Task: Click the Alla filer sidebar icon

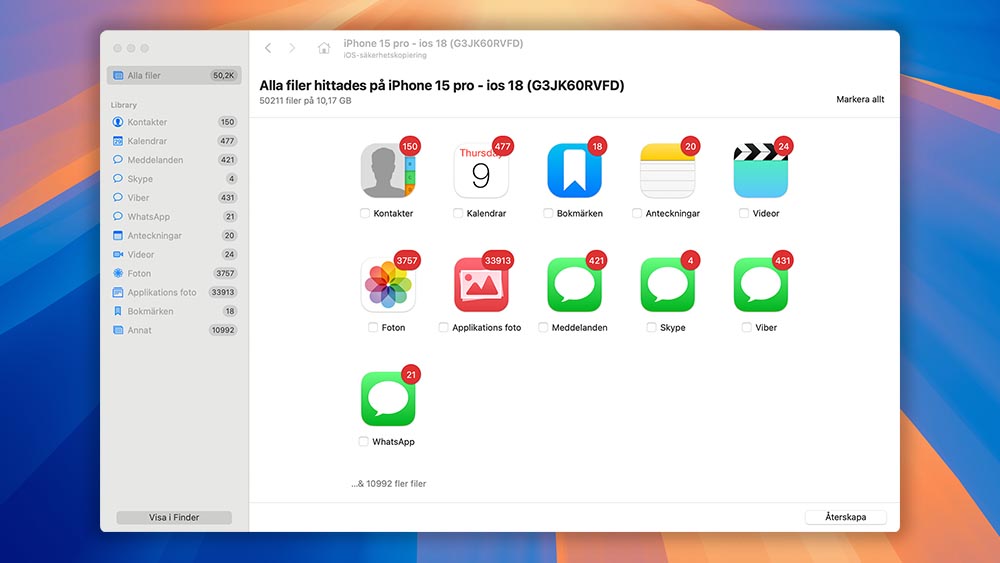Action: [118, 75]
